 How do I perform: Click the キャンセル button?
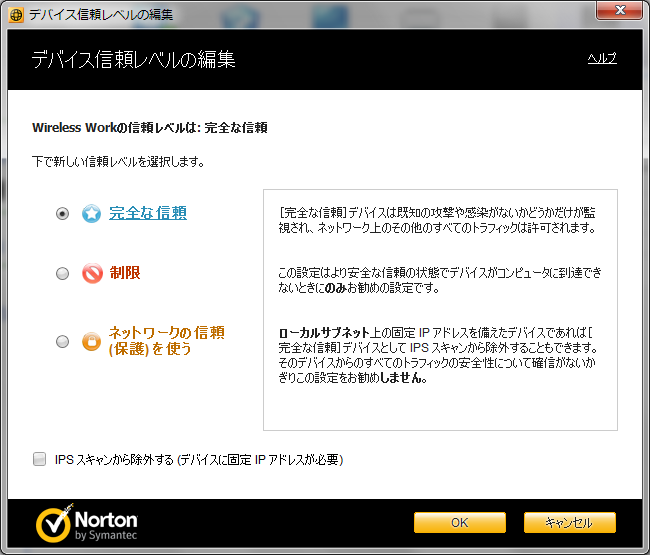pos(570,522)
